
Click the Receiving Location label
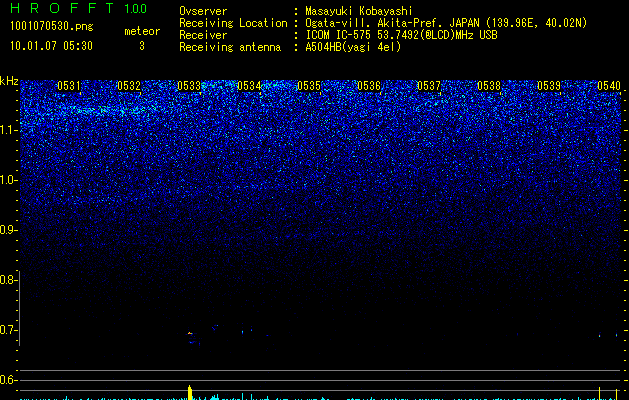click(x=233, y=23)
